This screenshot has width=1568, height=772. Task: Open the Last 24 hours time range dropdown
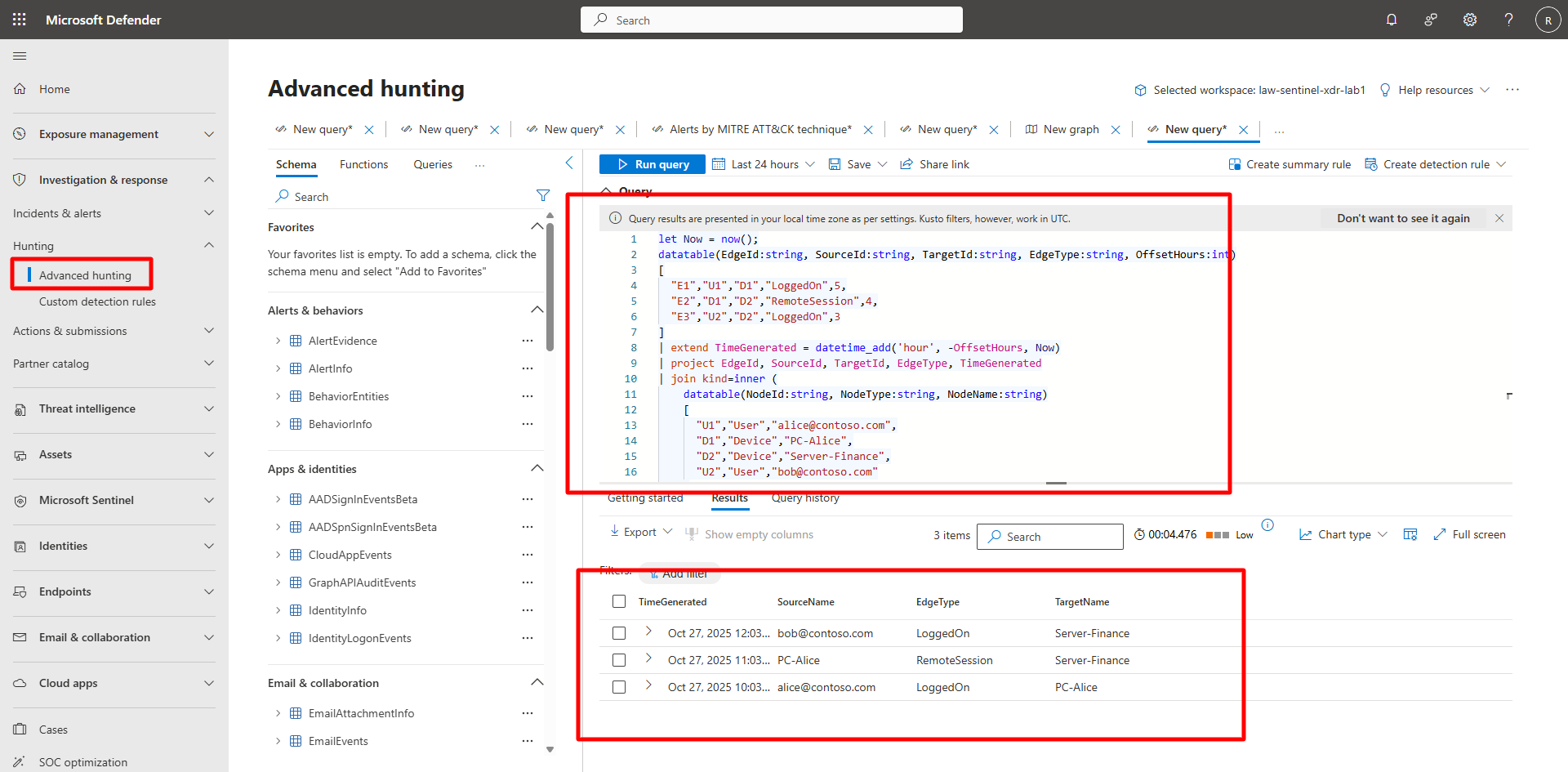coord(764,164)
